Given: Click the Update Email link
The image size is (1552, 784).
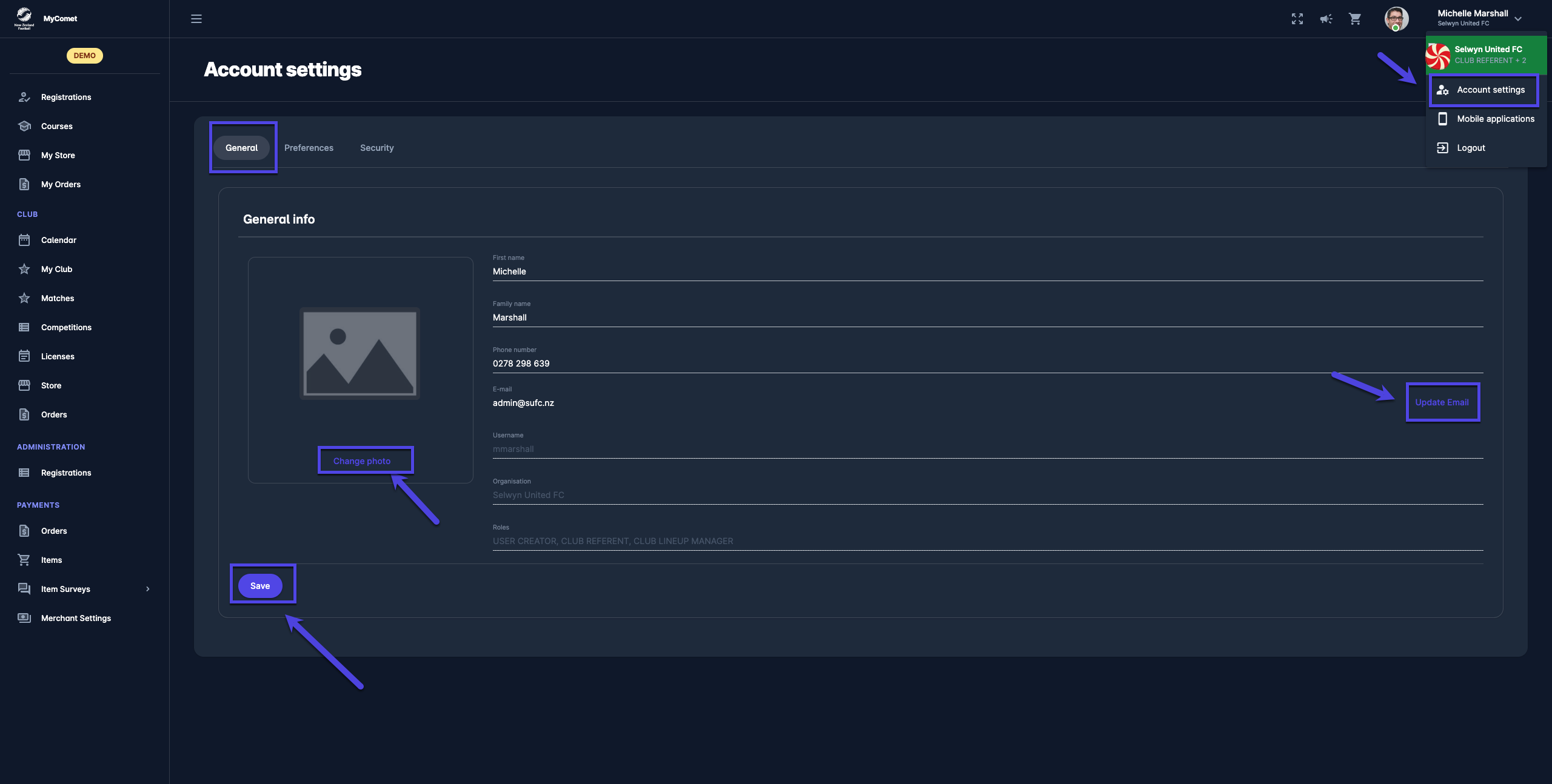Looking at the screenshot, I should 1442,402.
